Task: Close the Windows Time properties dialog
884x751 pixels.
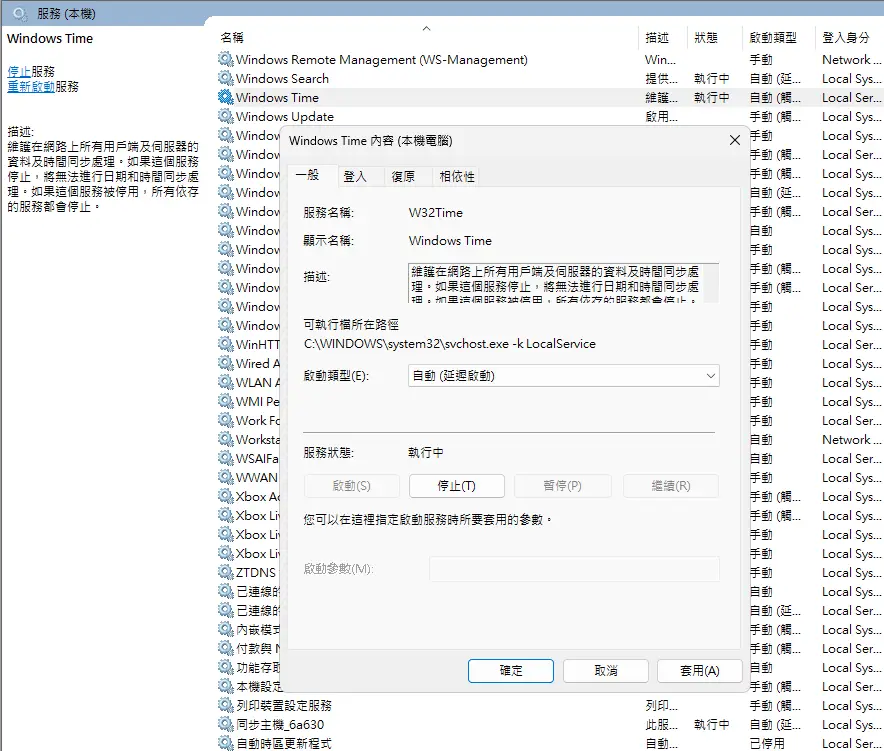Action: [x=735, y=141]
